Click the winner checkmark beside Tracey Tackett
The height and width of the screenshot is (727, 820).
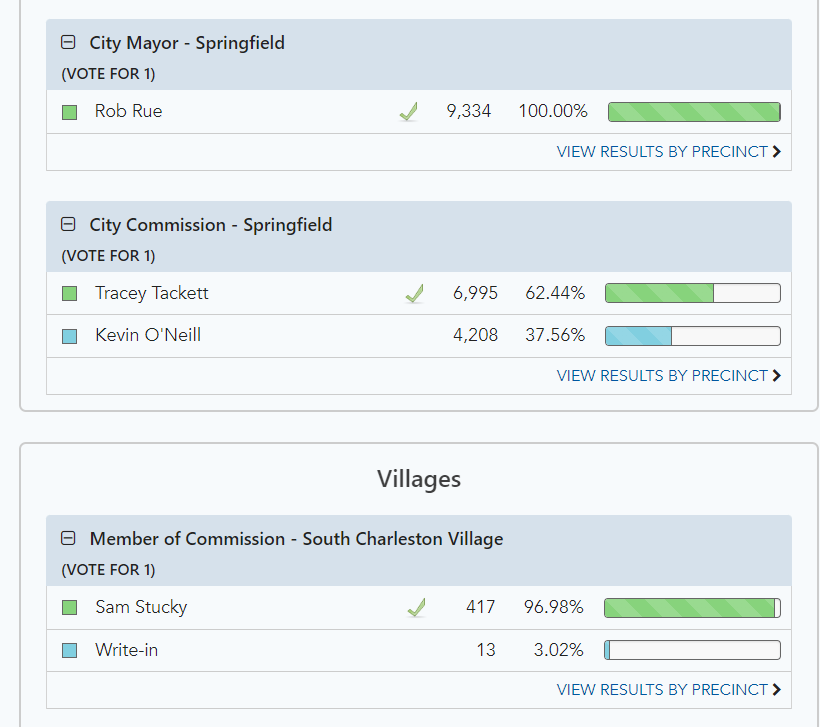415,293
